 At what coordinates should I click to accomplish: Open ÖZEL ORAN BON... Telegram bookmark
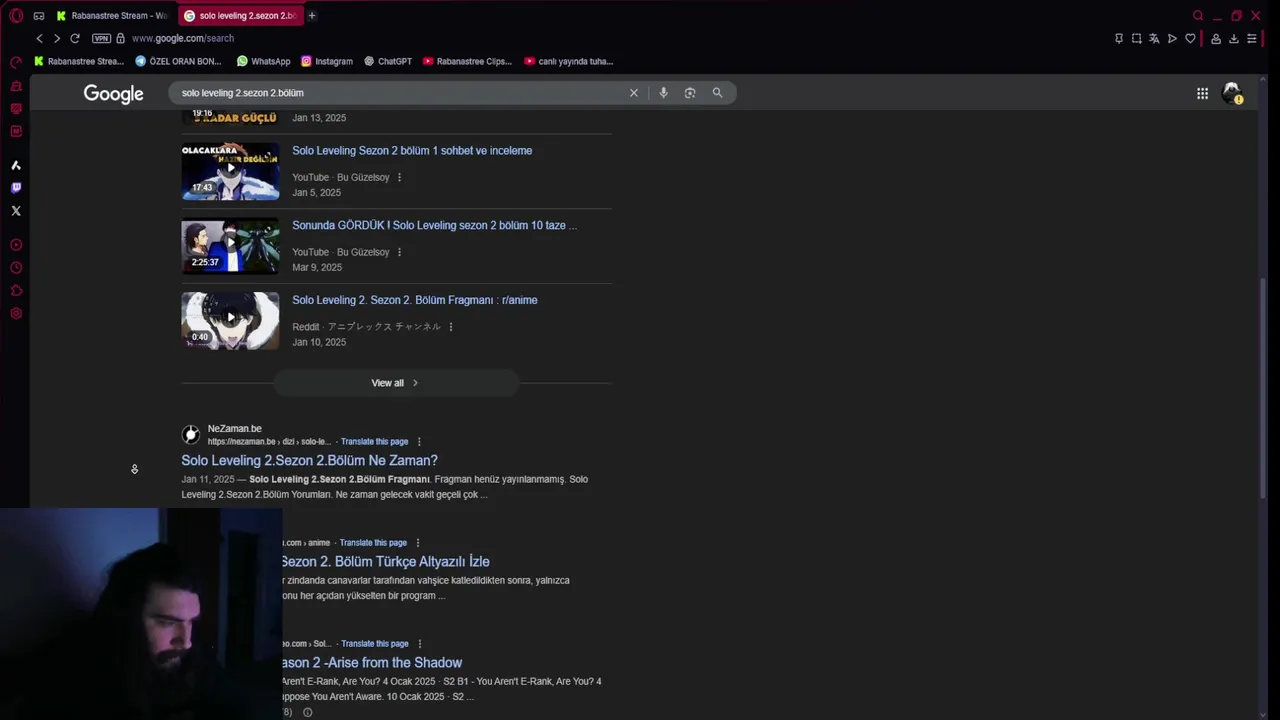(x=178, y=61)
